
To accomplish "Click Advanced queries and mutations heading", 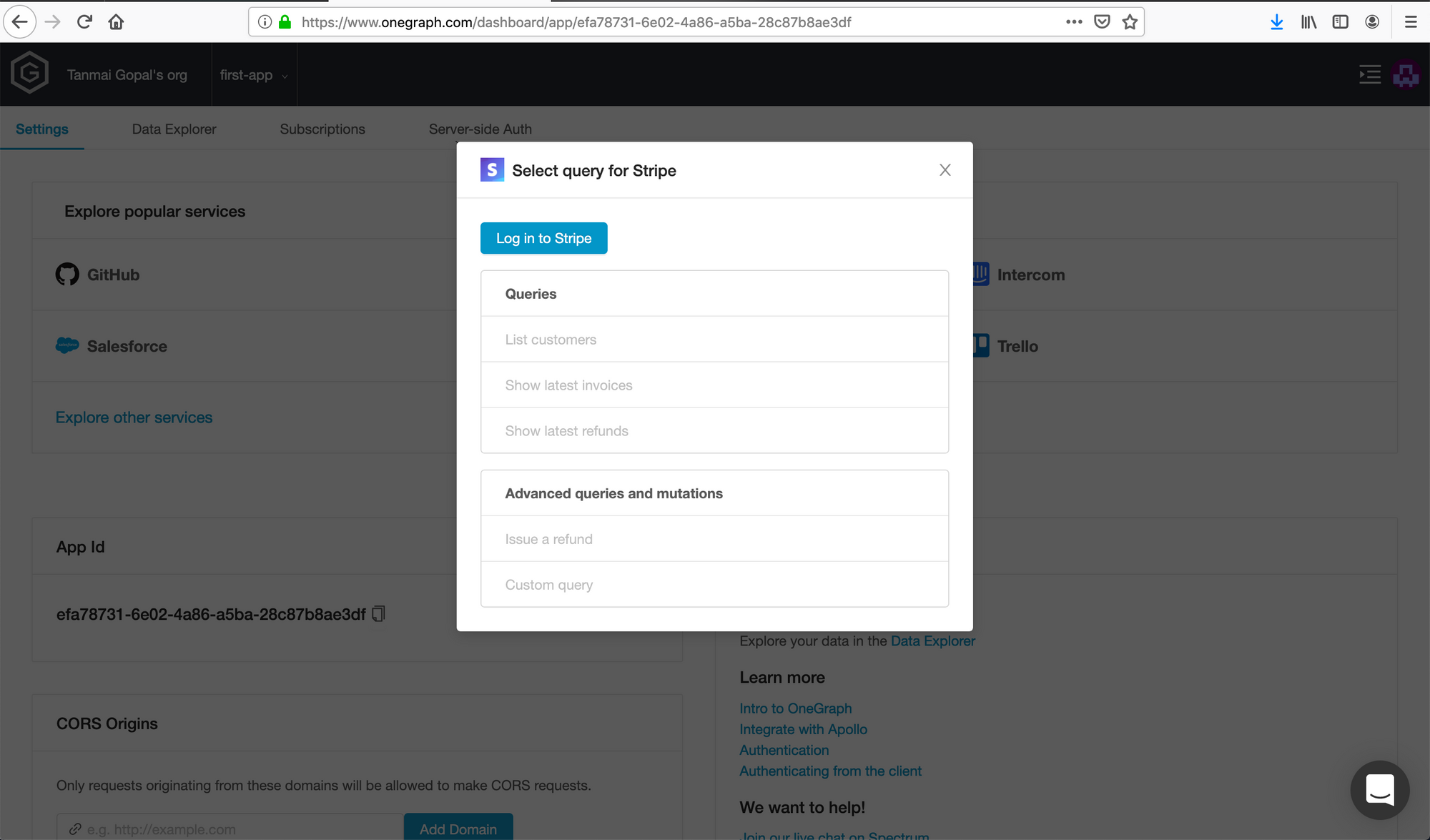I will click(614, 493).
